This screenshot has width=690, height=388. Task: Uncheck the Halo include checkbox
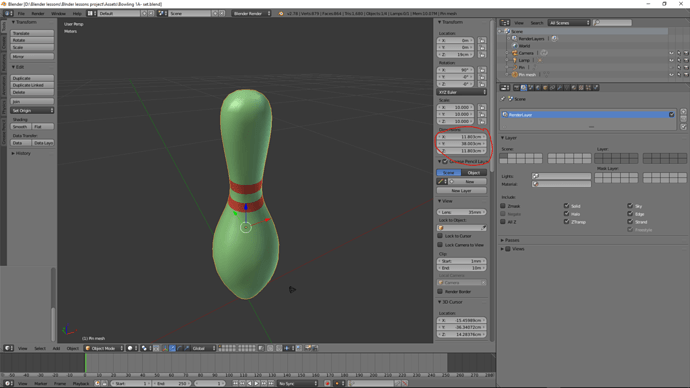566,213
